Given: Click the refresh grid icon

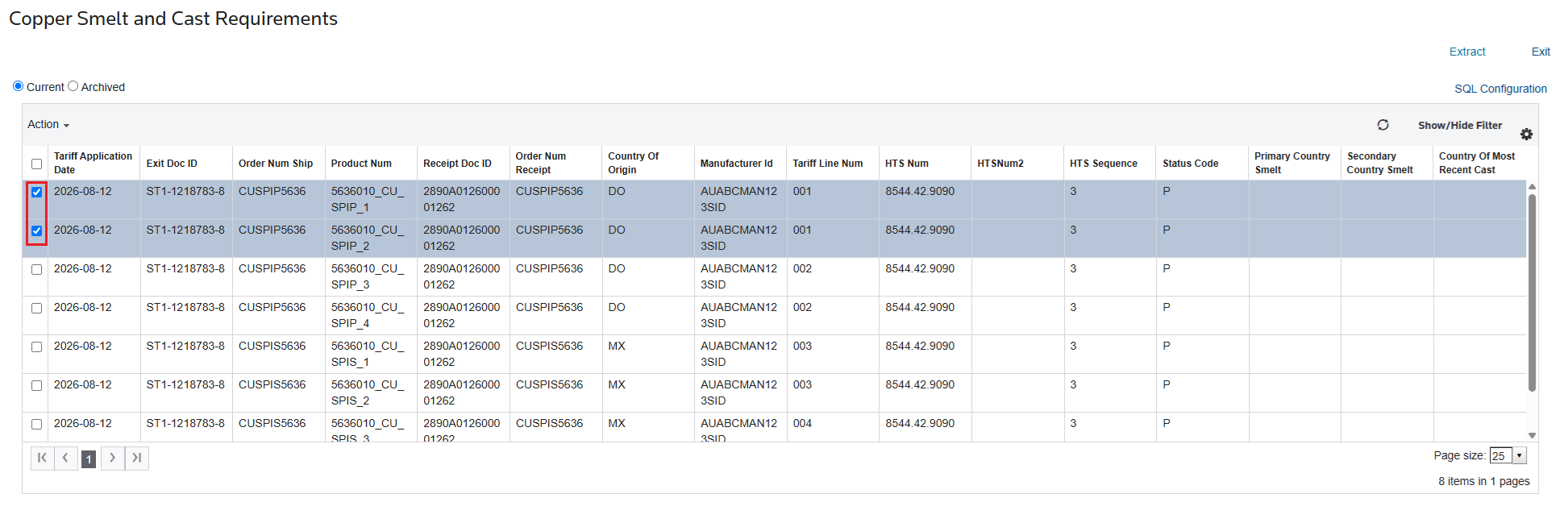Looking at the screenshot, I should coord(1383,125).
